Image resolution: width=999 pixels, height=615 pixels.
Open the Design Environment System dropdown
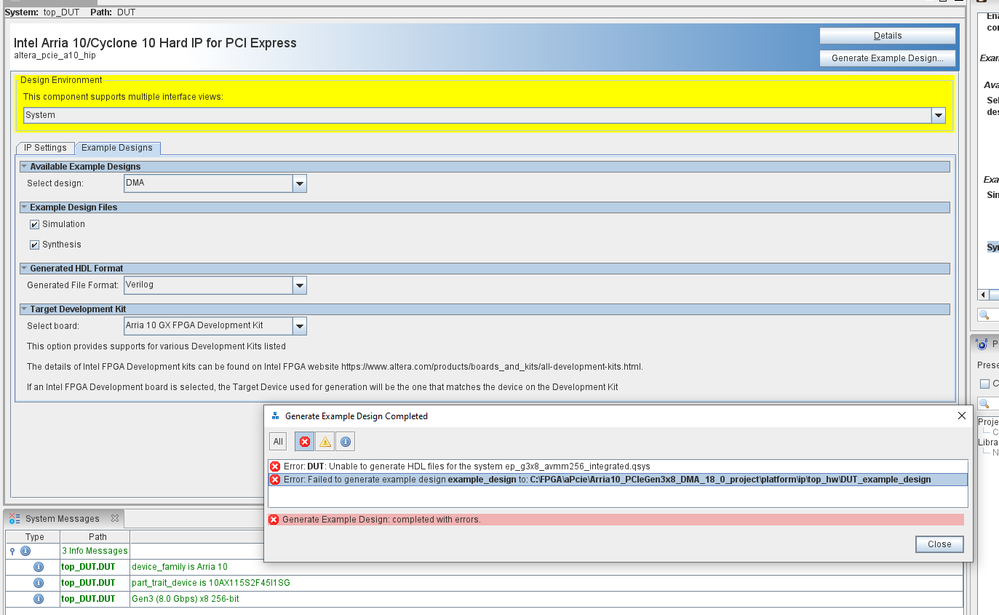pyautogui.click(x=938, y=115)
